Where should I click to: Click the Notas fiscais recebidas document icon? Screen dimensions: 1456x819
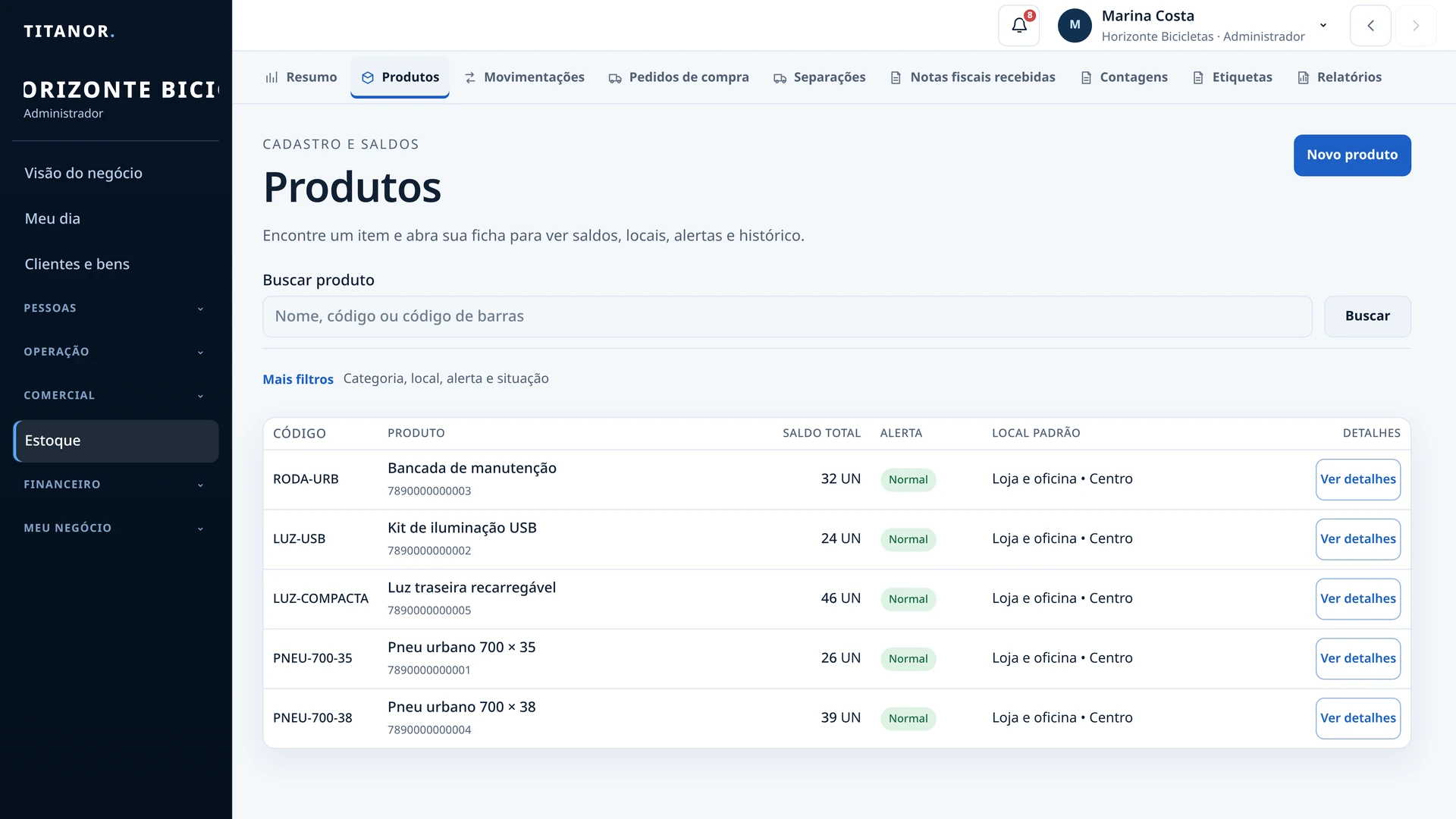coord(896,77)
